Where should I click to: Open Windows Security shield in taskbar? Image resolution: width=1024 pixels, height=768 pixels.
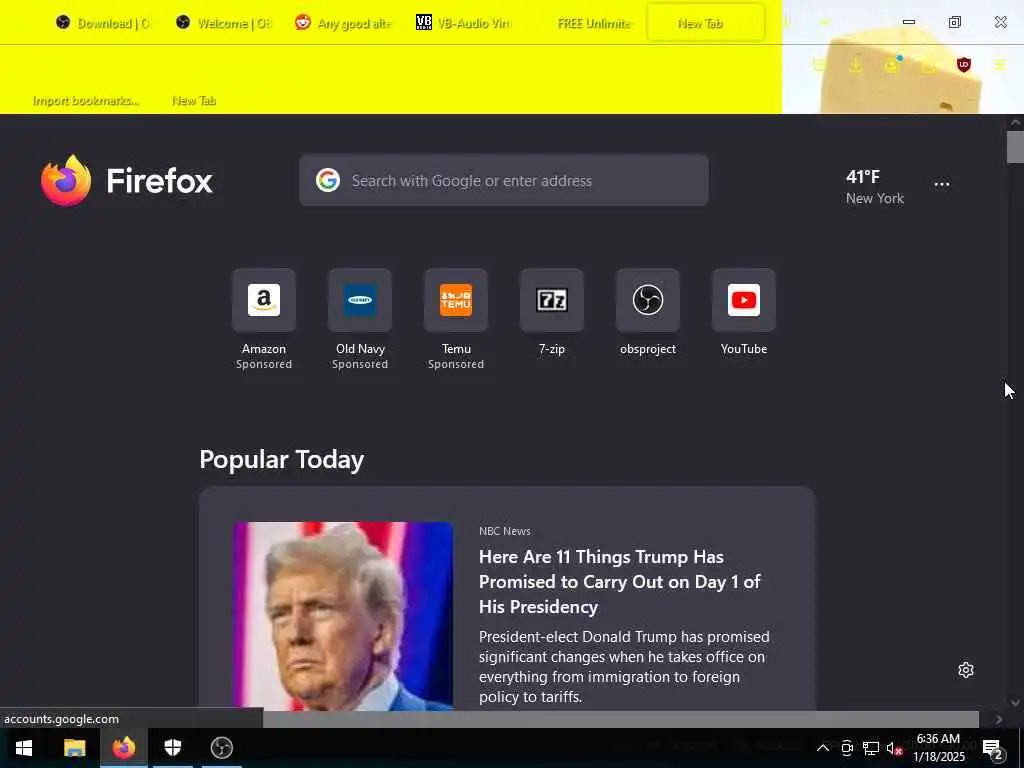(x=172, y=748)
